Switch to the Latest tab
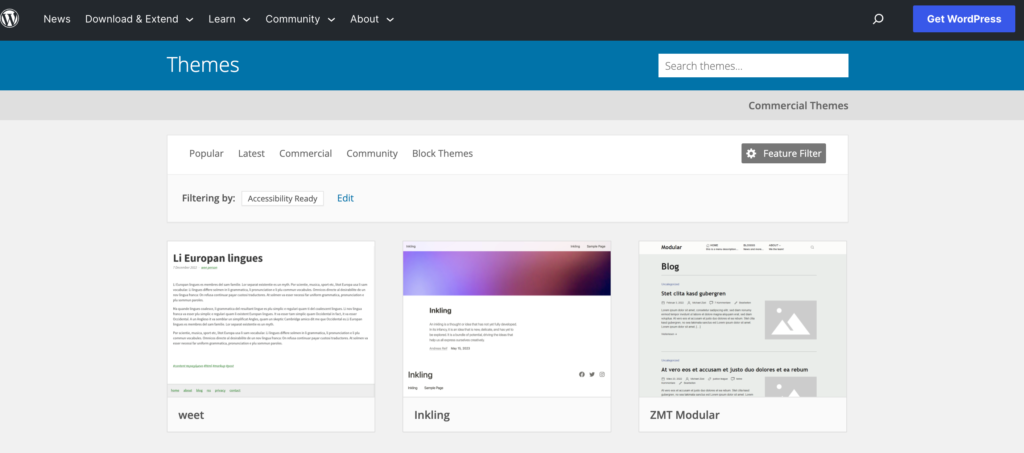Image resolution: width=1024 pixels, height=453 pixels. click(251, 154)
